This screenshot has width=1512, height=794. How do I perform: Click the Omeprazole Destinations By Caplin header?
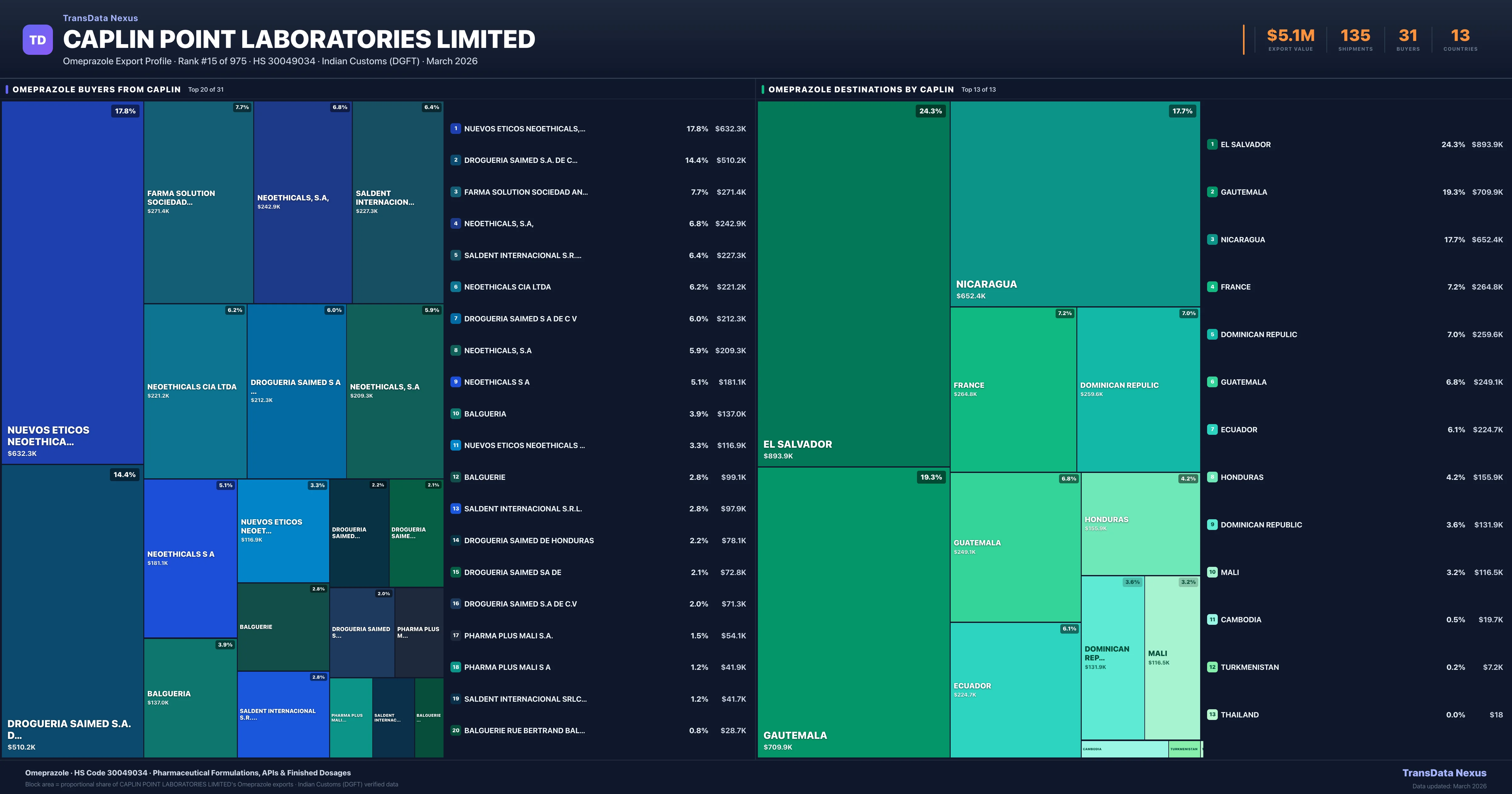pyautogui.click(x=861, y=89)
